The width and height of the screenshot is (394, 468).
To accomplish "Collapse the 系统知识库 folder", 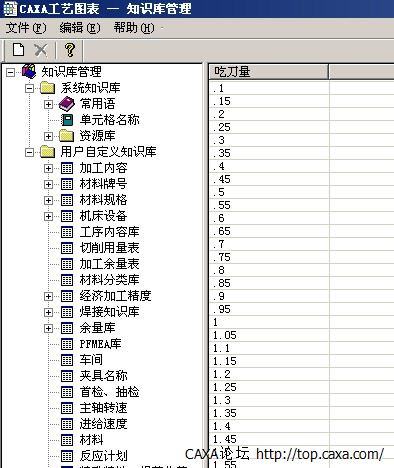I will coord(29,88).
